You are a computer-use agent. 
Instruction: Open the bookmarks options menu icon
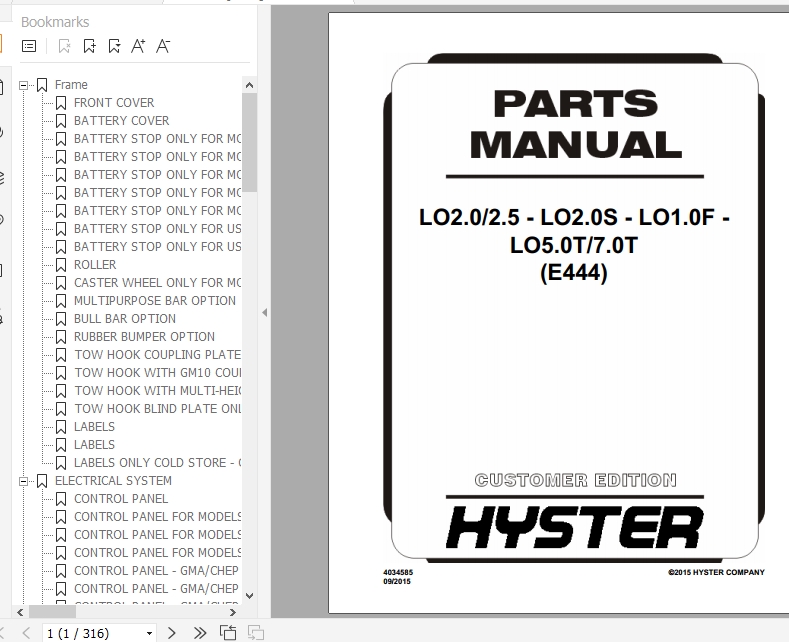[x=29, y=46]
